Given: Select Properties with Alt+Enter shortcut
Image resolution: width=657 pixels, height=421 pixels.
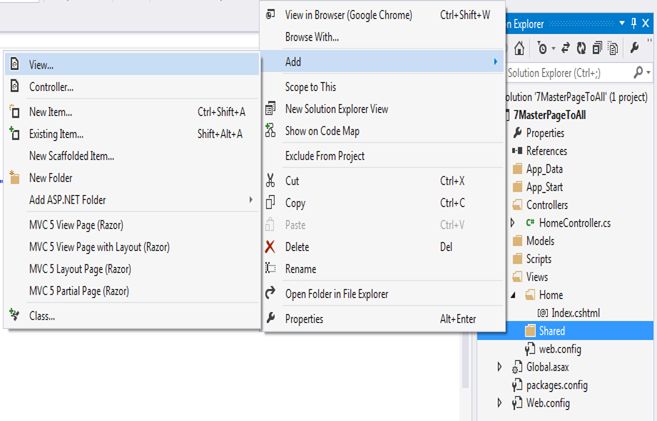Looking at the screenshot, I should click(x=383, y=319).
